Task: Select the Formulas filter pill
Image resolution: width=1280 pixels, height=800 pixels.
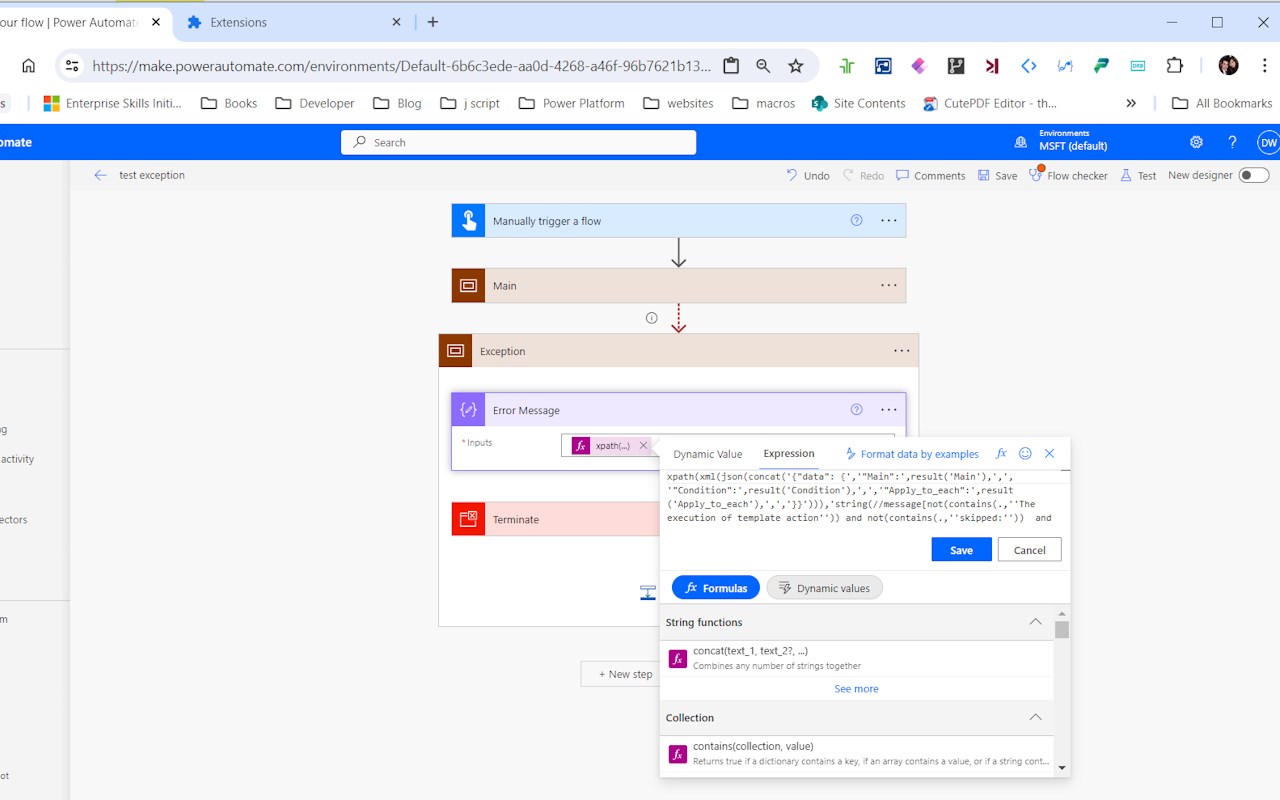Action: 716,588
